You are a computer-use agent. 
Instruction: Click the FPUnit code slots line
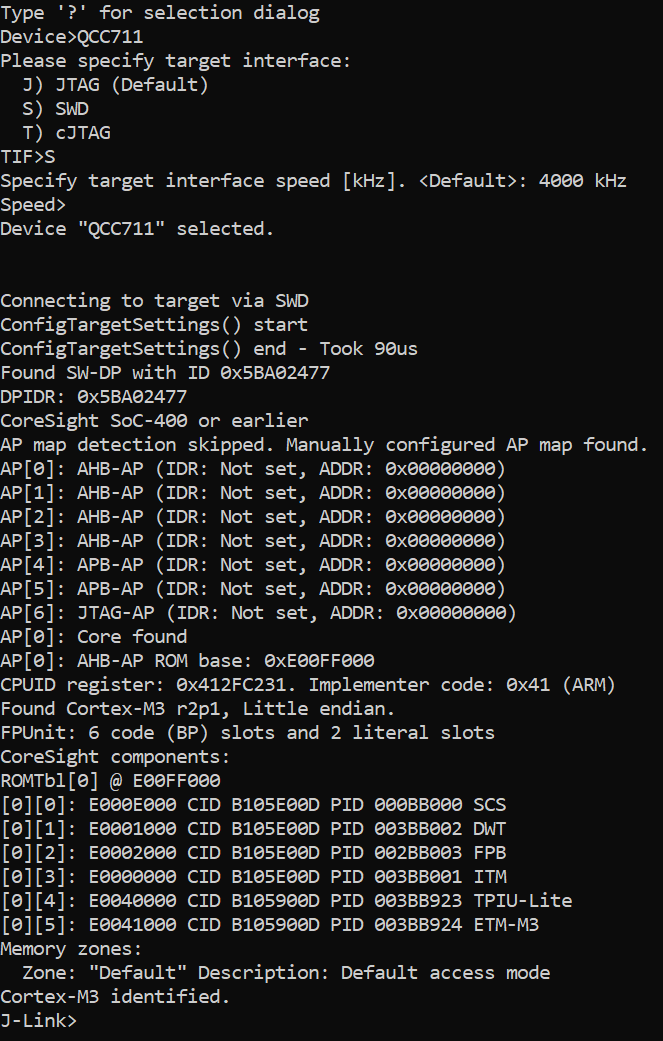click(x=247, y=733)
